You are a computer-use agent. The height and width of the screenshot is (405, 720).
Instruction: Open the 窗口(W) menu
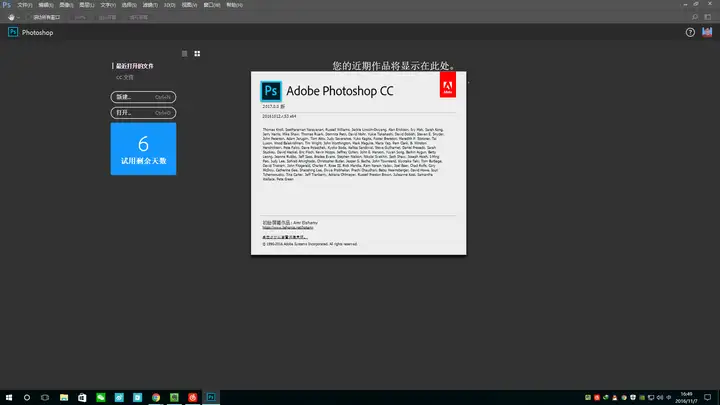212,5
